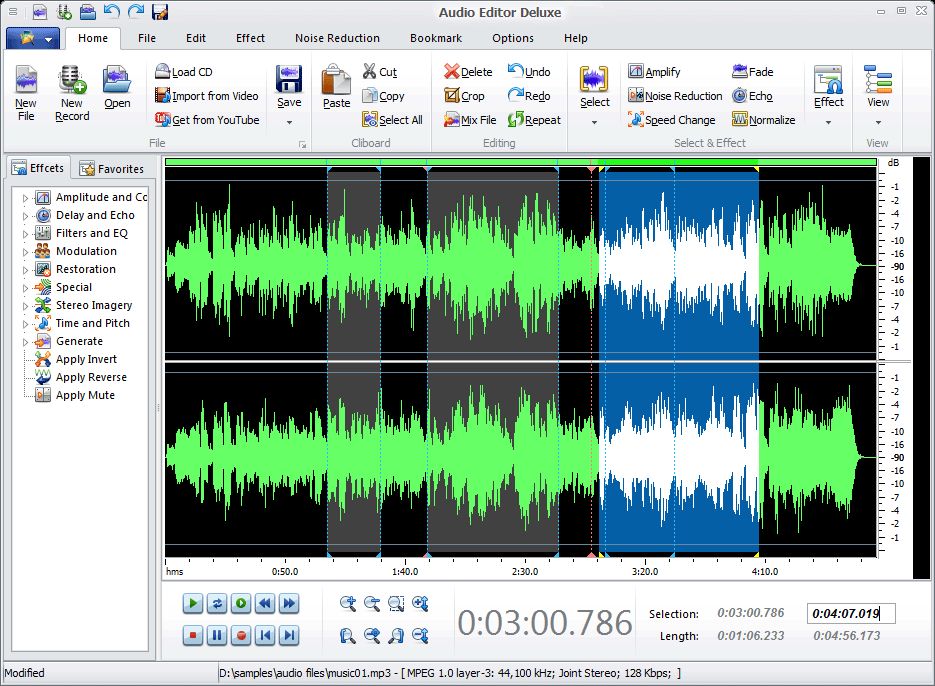
Task: Apply the Amplify effect
Action: (x=654, y=72)
